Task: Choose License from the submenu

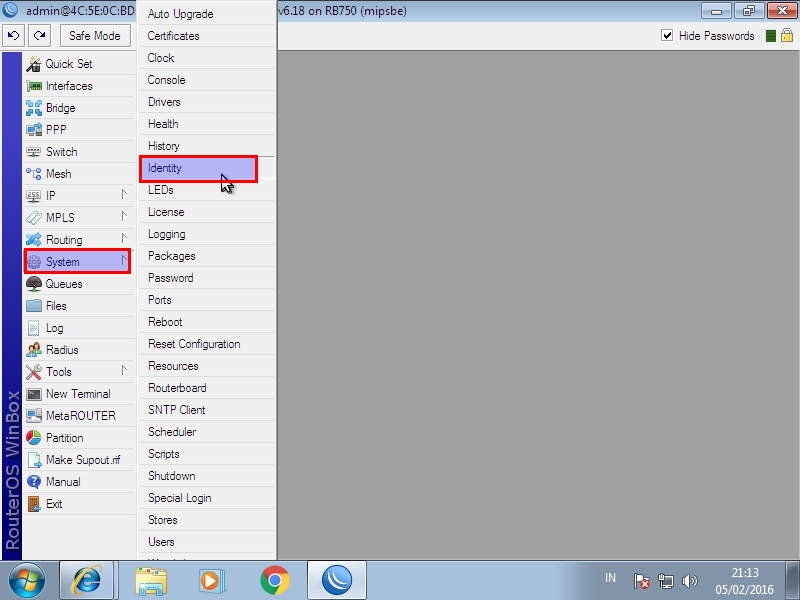Action: [207, 212]
